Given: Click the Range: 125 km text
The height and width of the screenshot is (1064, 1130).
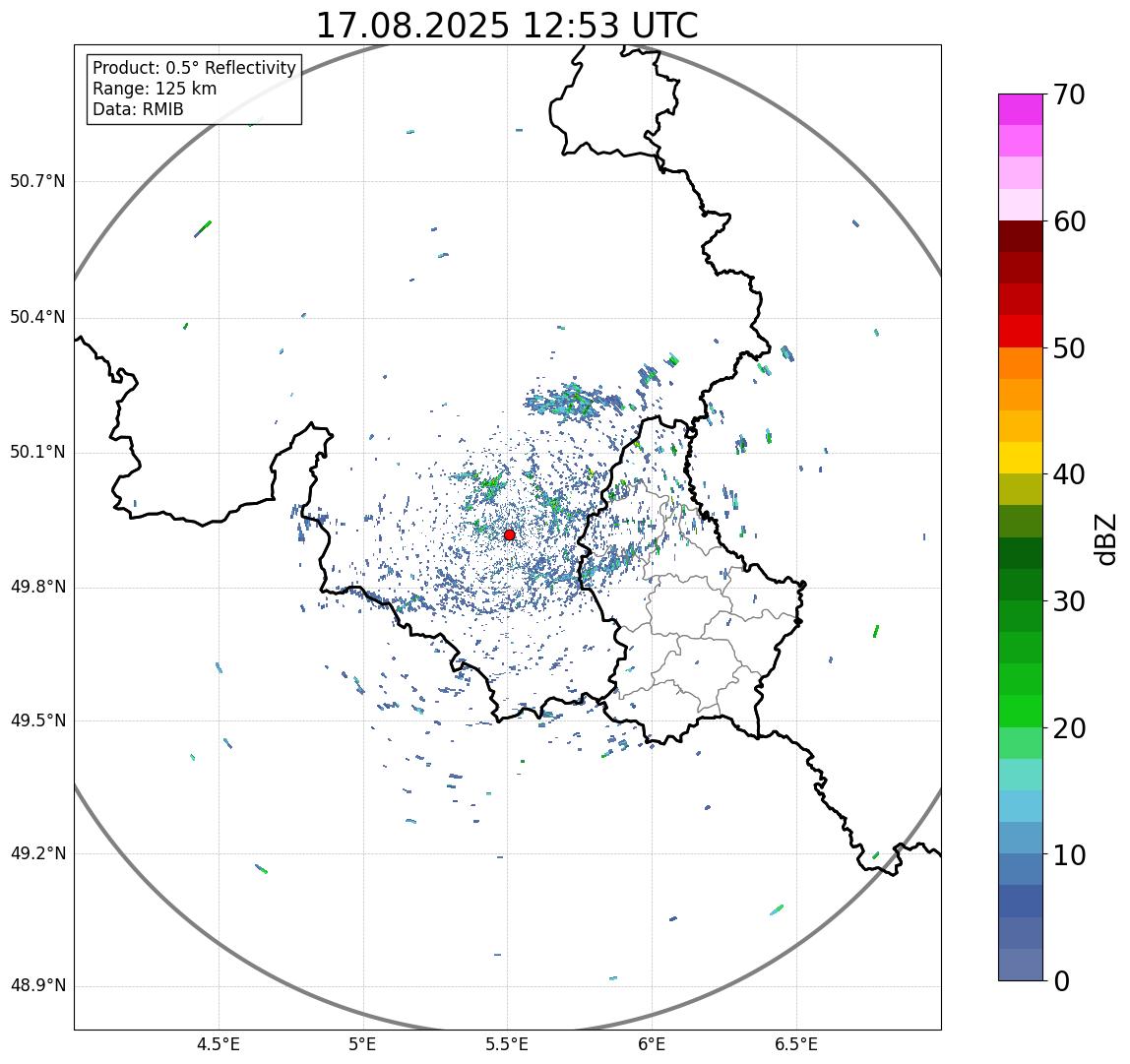Looking at the screenshot, I should coord(155,89).
